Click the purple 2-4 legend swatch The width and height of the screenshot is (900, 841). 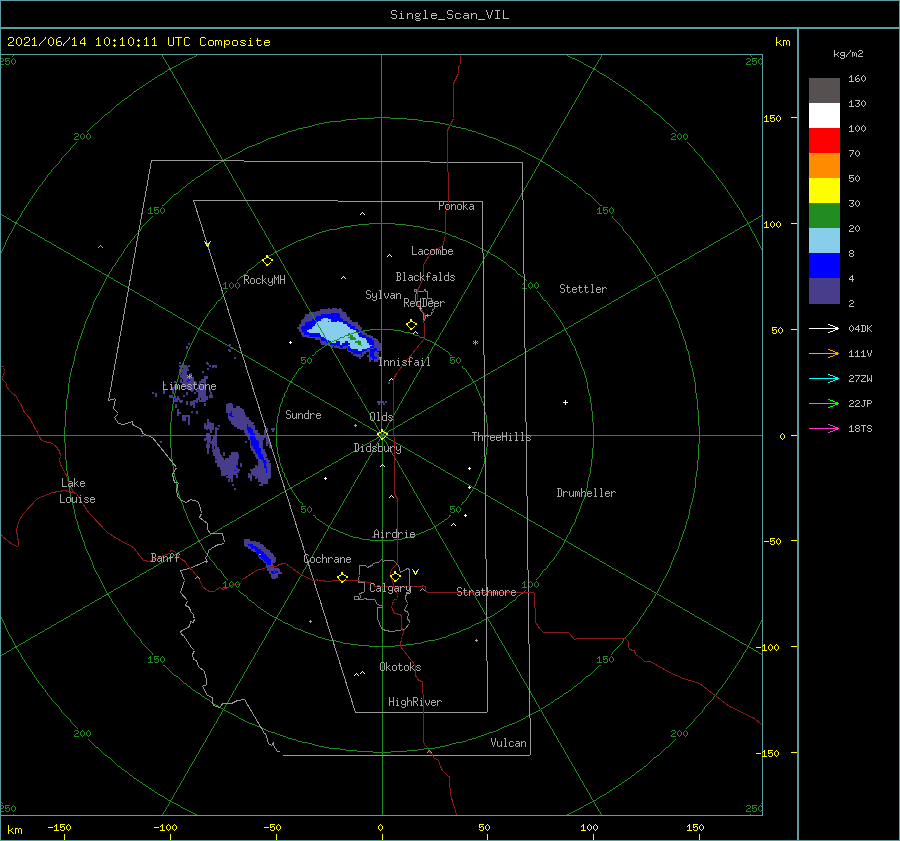coord(824,290)
